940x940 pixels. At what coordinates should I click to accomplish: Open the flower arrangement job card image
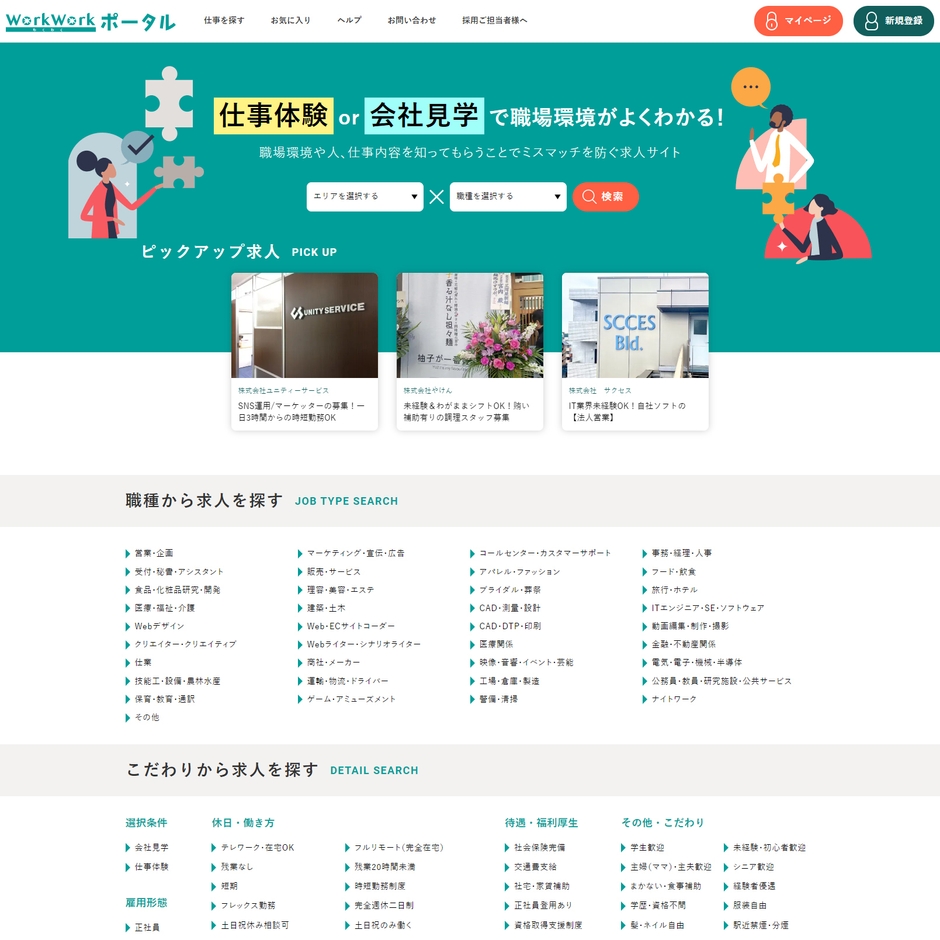pyautogui.click(x=470, y=325)
